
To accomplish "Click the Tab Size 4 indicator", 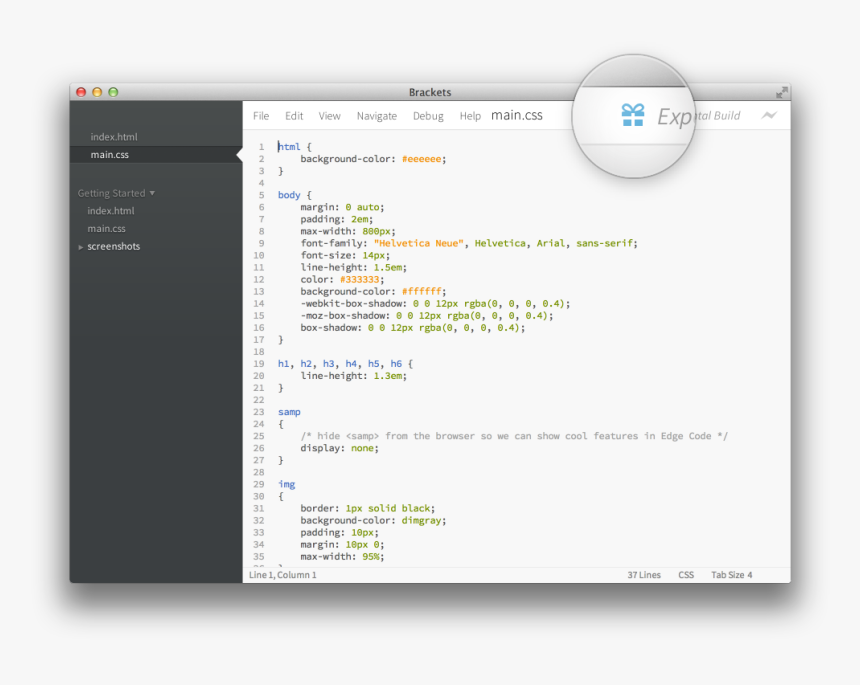I will point(732,575).
